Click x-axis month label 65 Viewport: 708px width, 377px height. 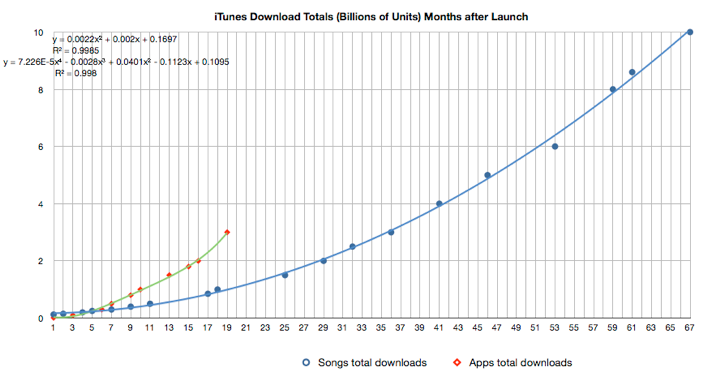(670, 328)
